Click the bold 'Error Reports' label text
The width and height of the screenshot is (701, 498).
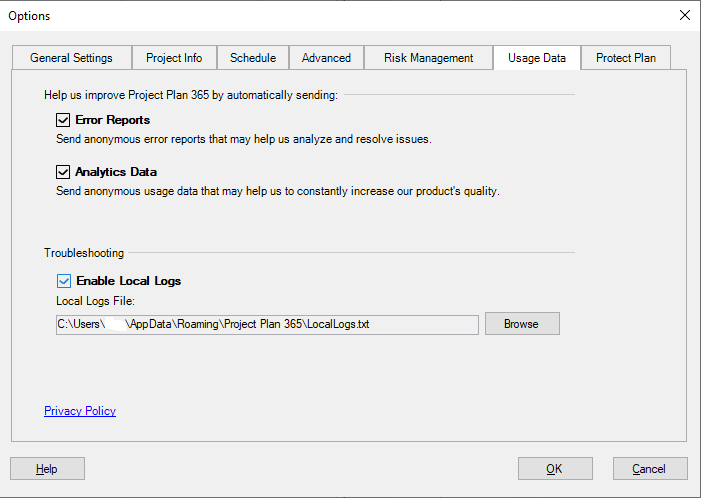112,120
